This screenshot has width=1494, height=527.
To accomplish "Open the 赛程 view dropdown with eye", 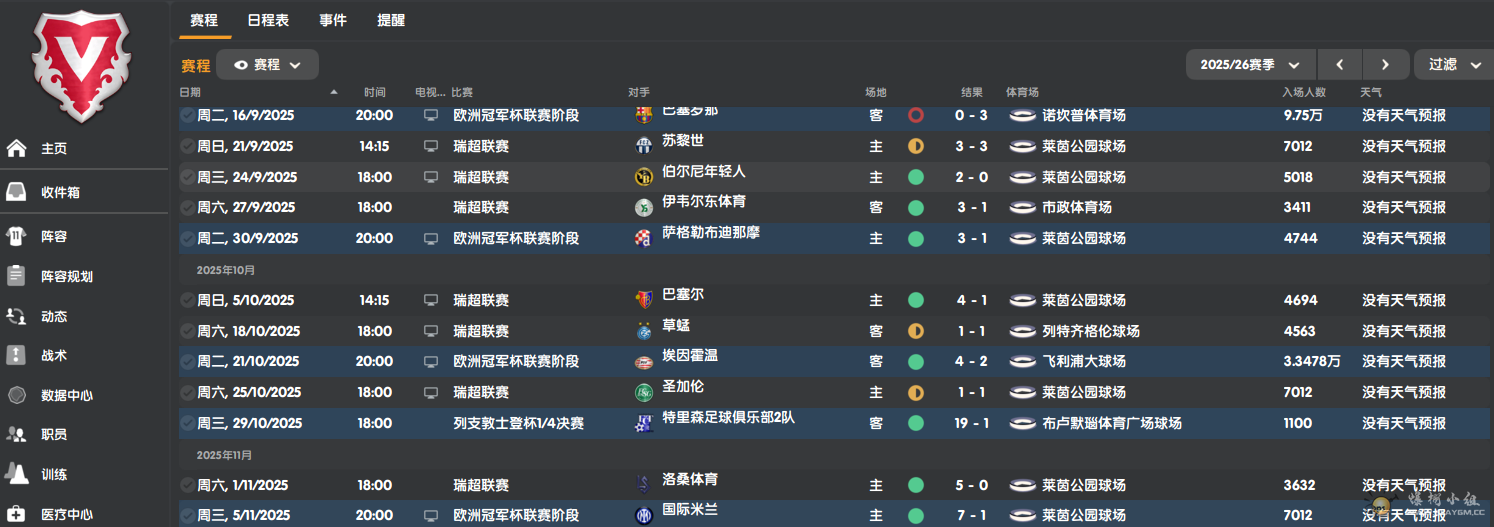I will click(x=267, y=65).
